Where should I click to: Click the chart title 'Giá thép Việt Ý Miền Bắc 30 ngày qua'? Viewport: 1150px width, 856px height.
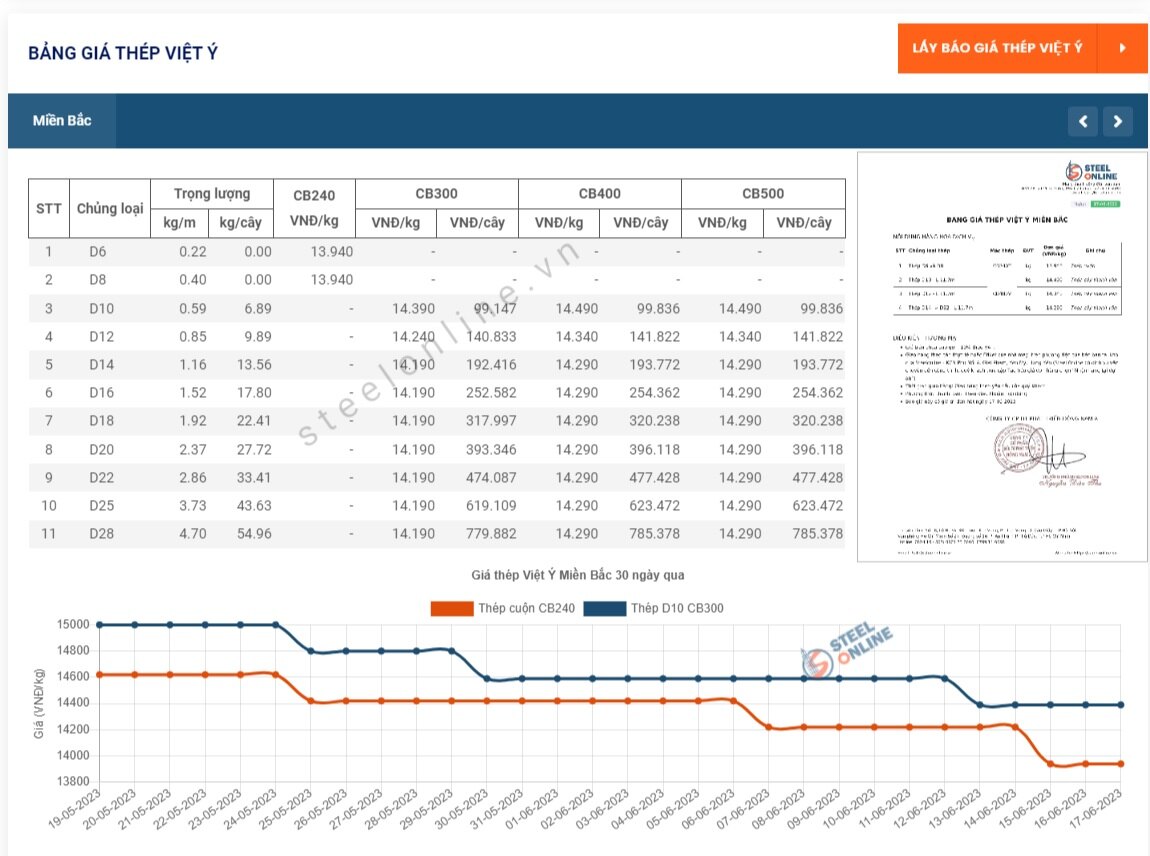pyautogui.click(x=578, y=575)
